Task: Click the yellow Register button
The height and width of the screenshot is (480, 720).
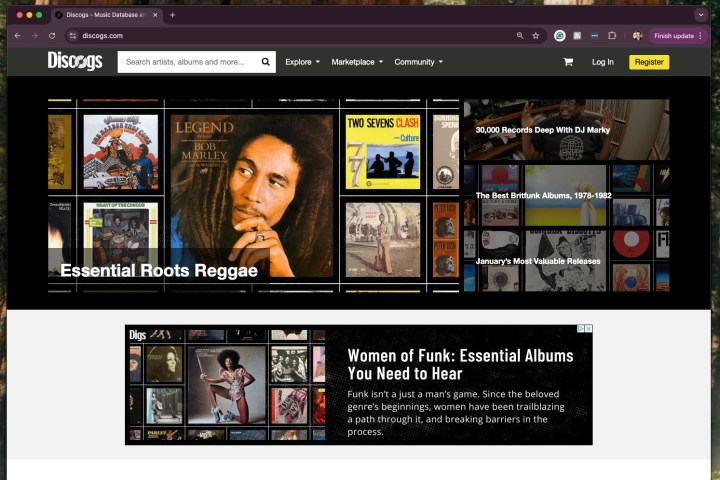Action: click(649, 62)
